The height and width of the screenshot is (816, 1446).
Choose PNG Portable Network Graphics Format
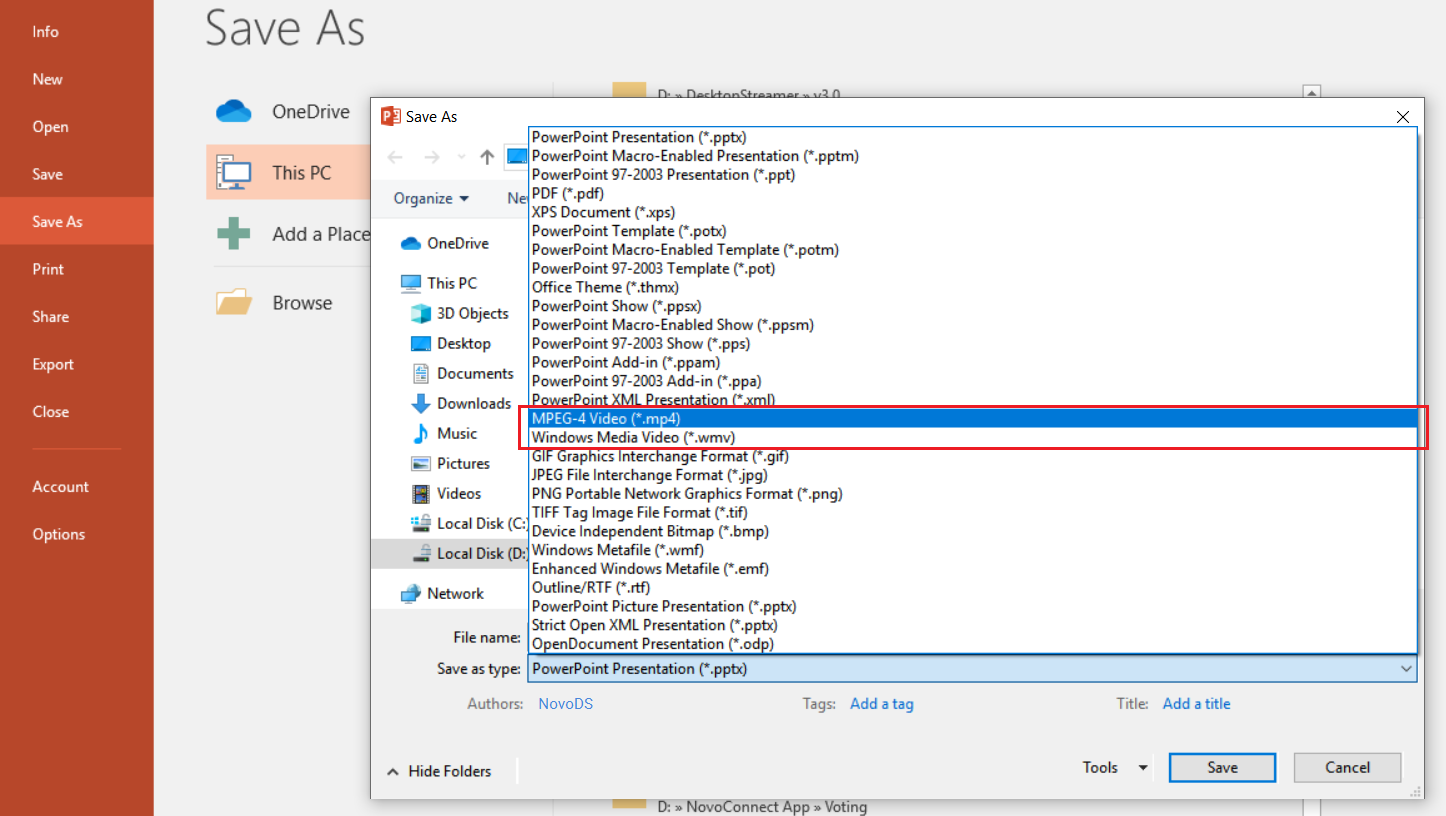(x=973, y=493)
